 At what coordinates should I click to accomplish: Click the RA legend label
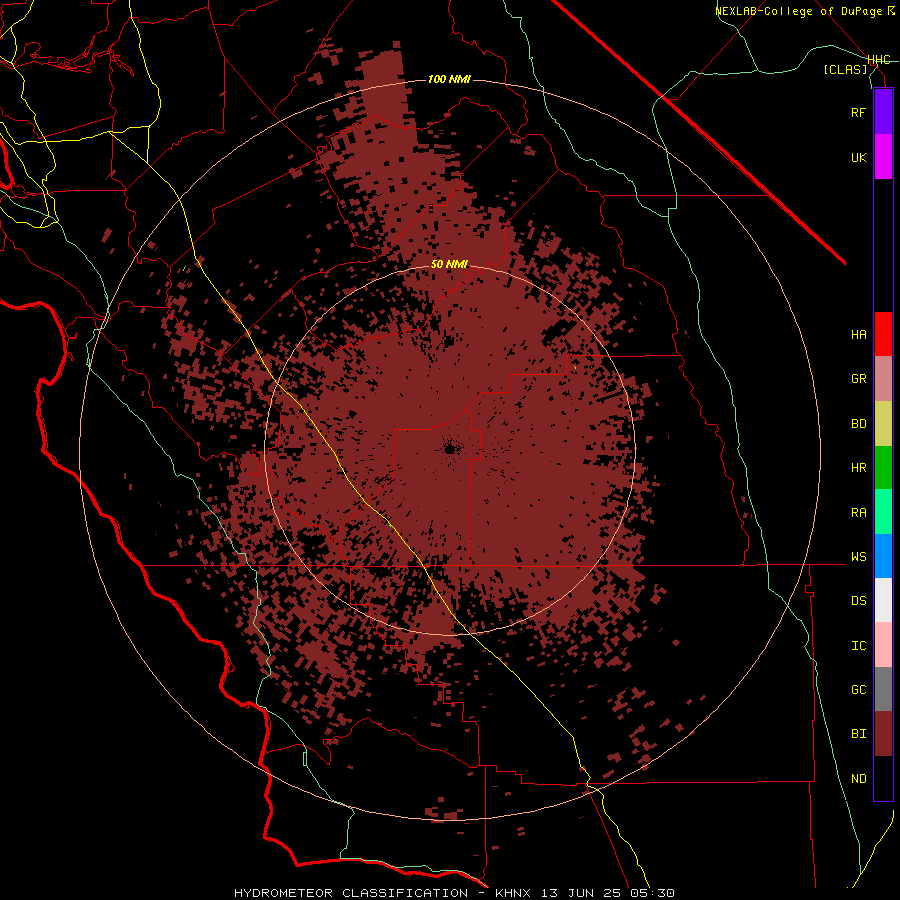point(858,513)
